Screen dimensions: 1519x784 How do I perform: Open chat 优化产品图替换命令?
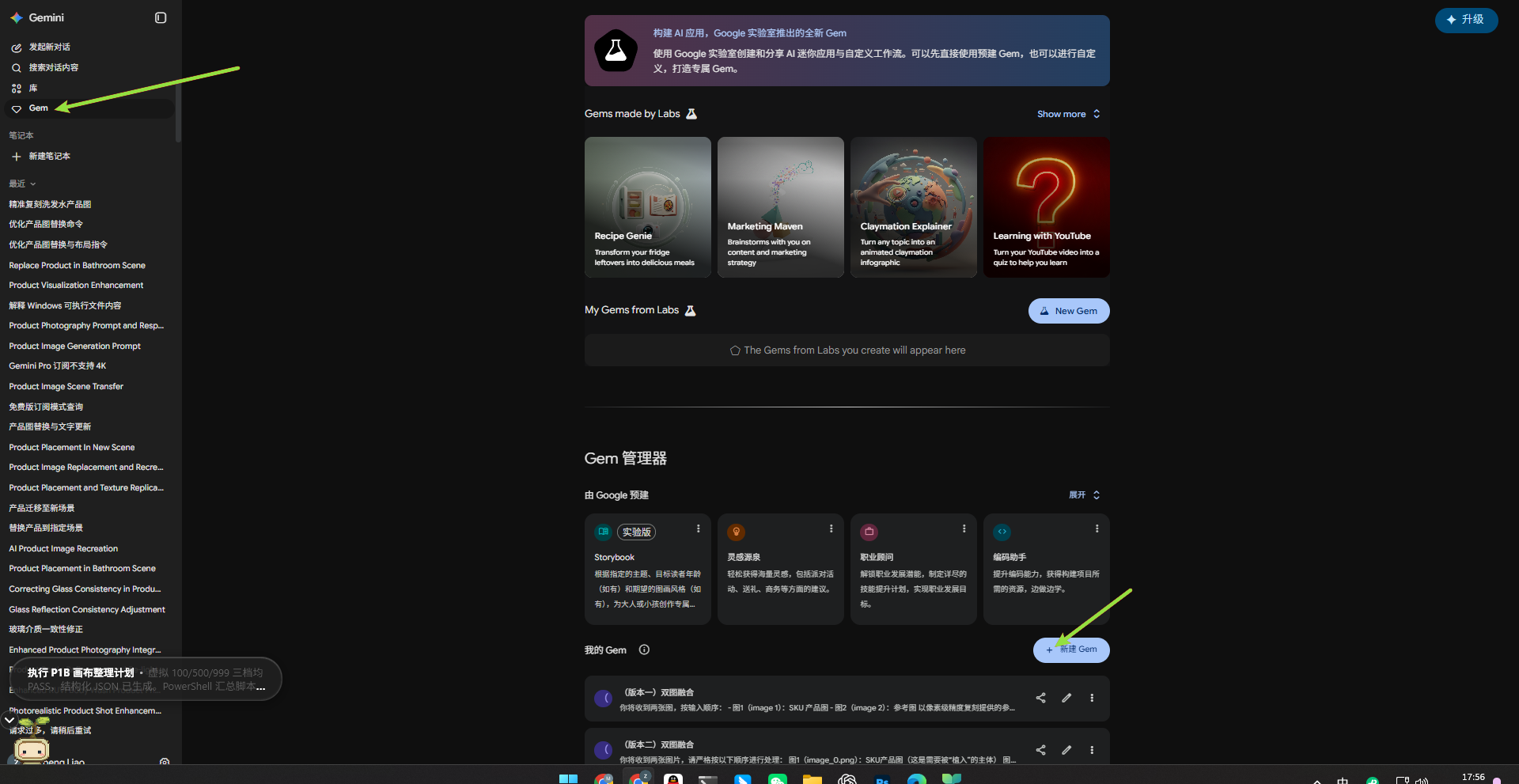pyautogui.click(x=46, y=225)
